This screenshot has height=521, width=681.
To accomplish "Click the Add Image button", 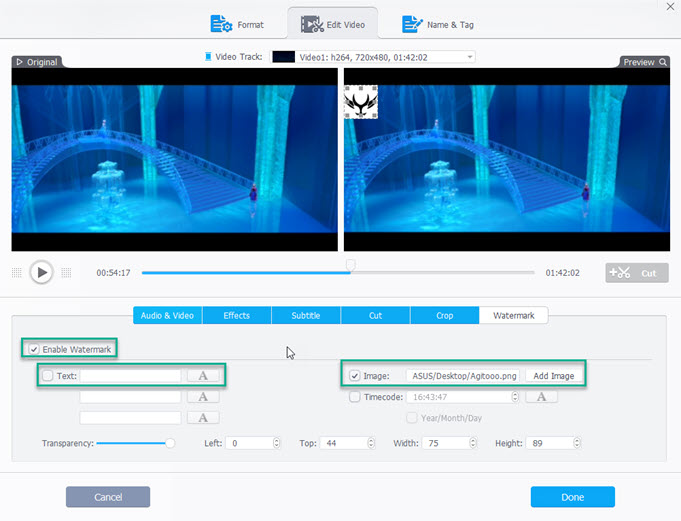I will coord(554,376).
